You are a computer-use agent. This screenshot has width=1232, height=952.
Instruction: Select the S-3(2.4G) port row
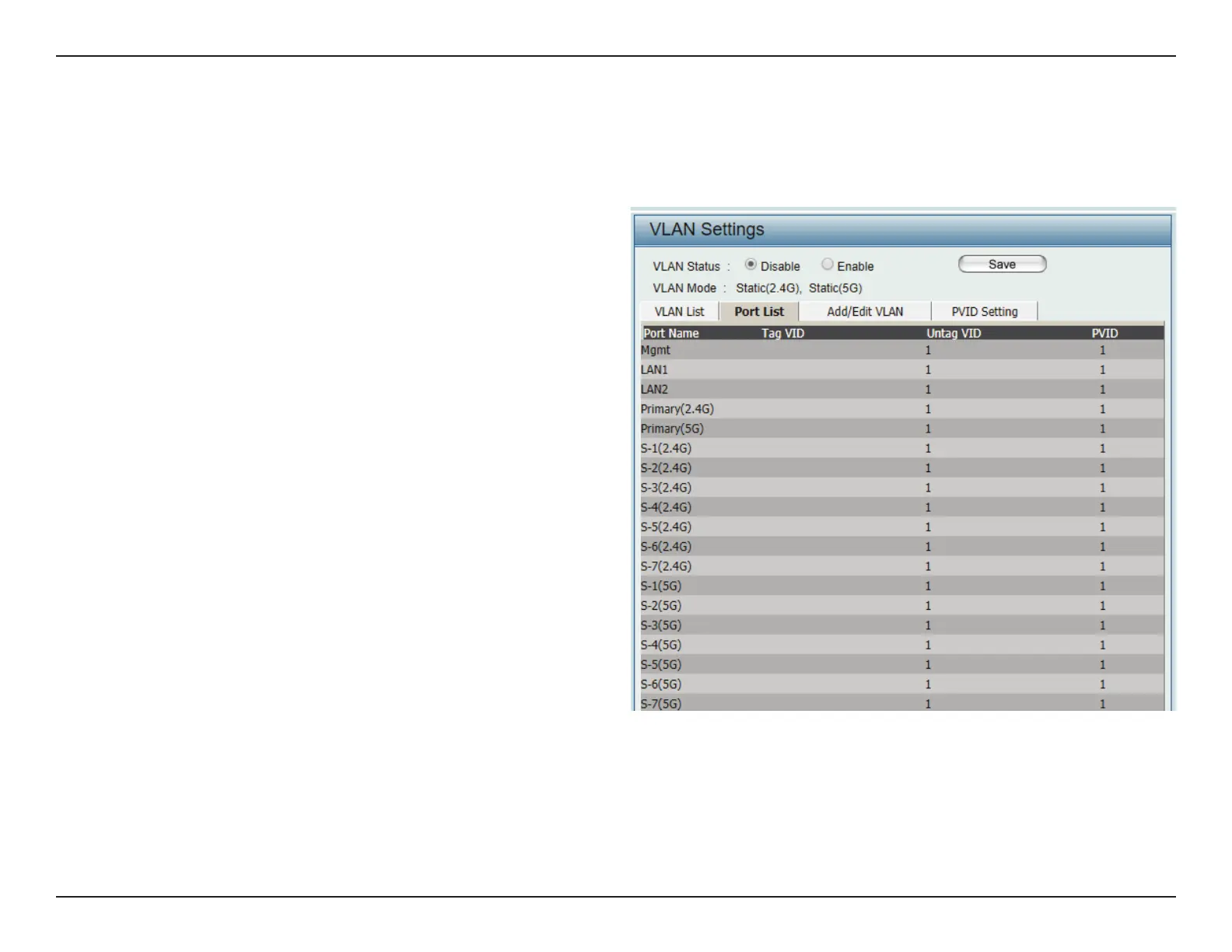[902, 488]
